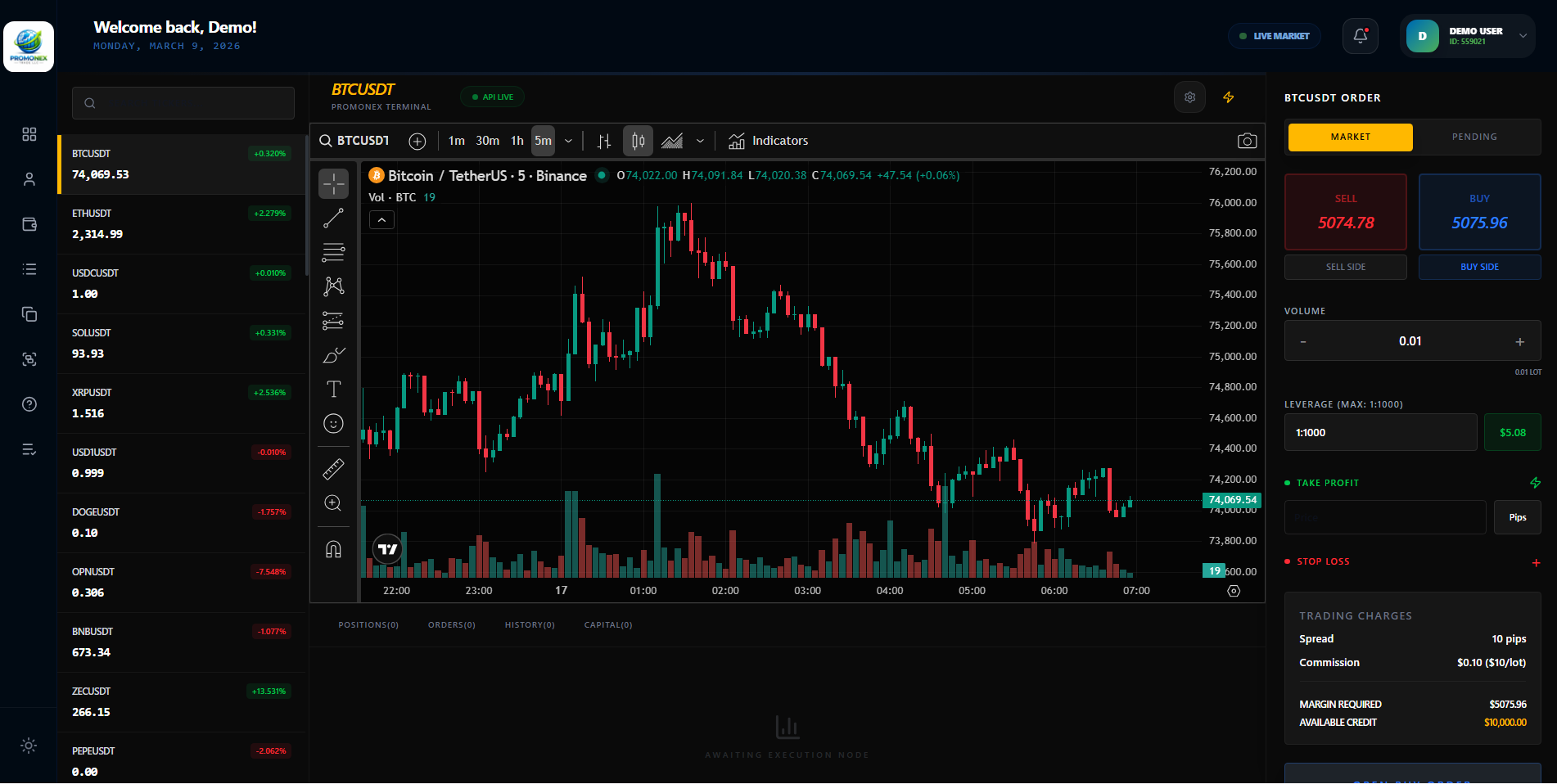Switch order type to Pending

pos(1474,137)
